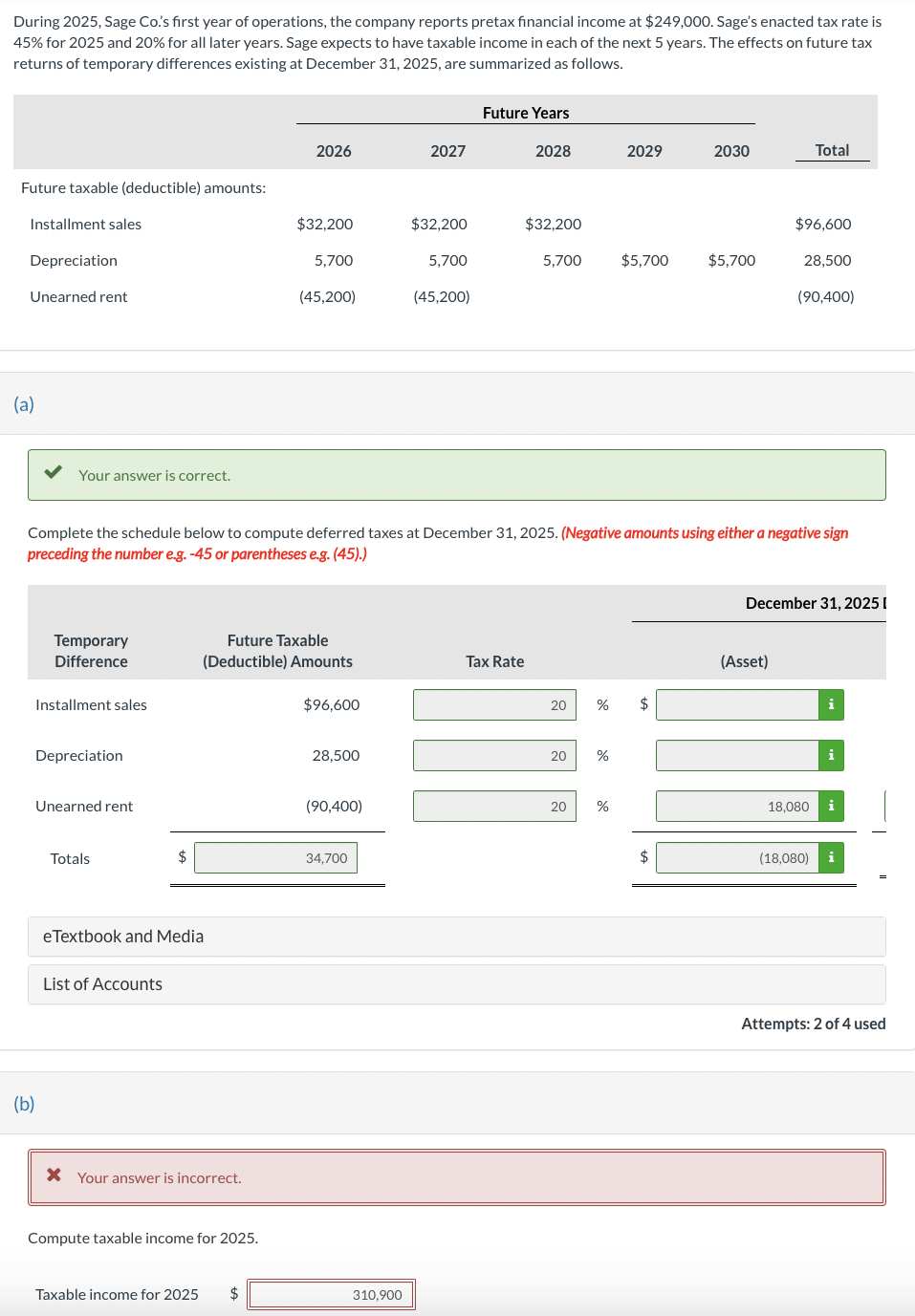Click December 31, 2025 schedule heading
The width and height of the screenshot is (915, 1316).
pos(816,603)
